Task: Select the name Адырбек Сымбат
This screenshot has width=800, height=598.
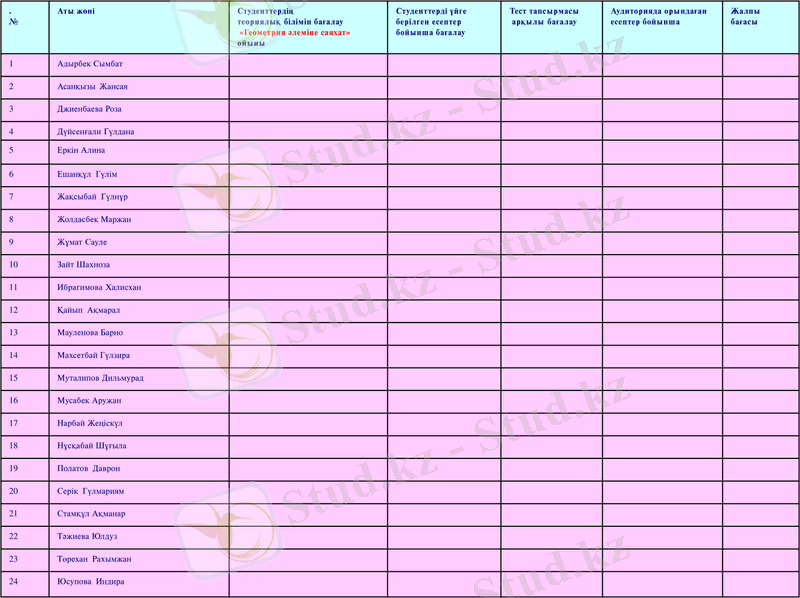Action: coord(90,64)
